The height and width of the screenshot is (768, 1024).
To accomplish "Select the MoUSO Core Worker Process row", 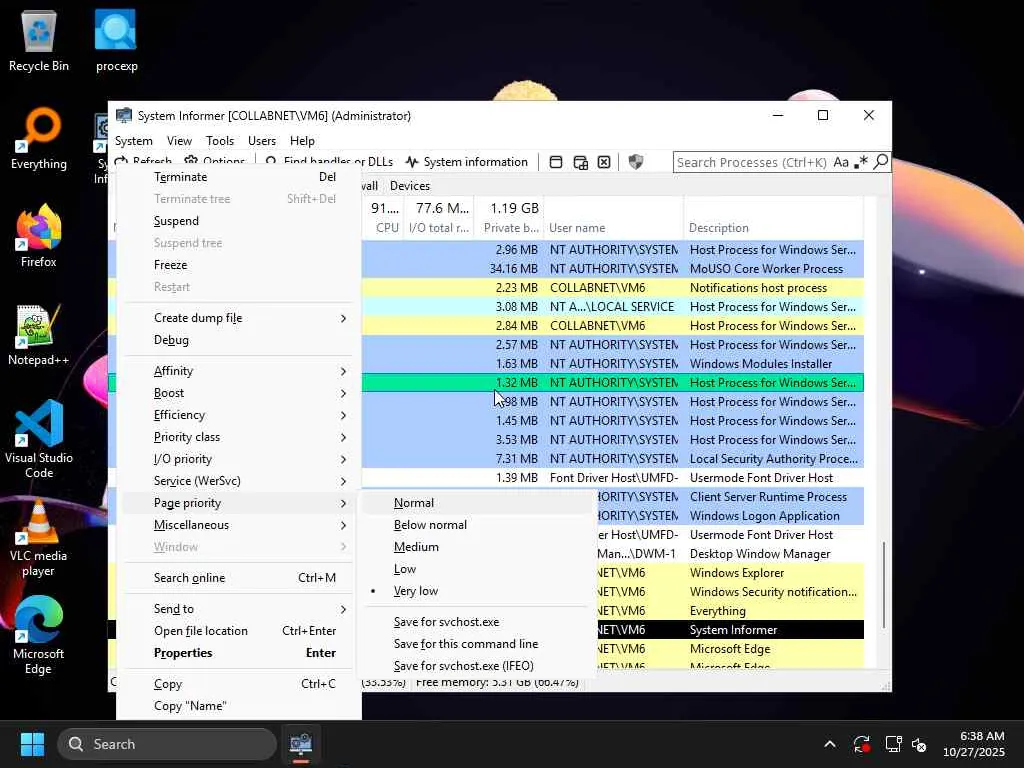I will 613,269.
